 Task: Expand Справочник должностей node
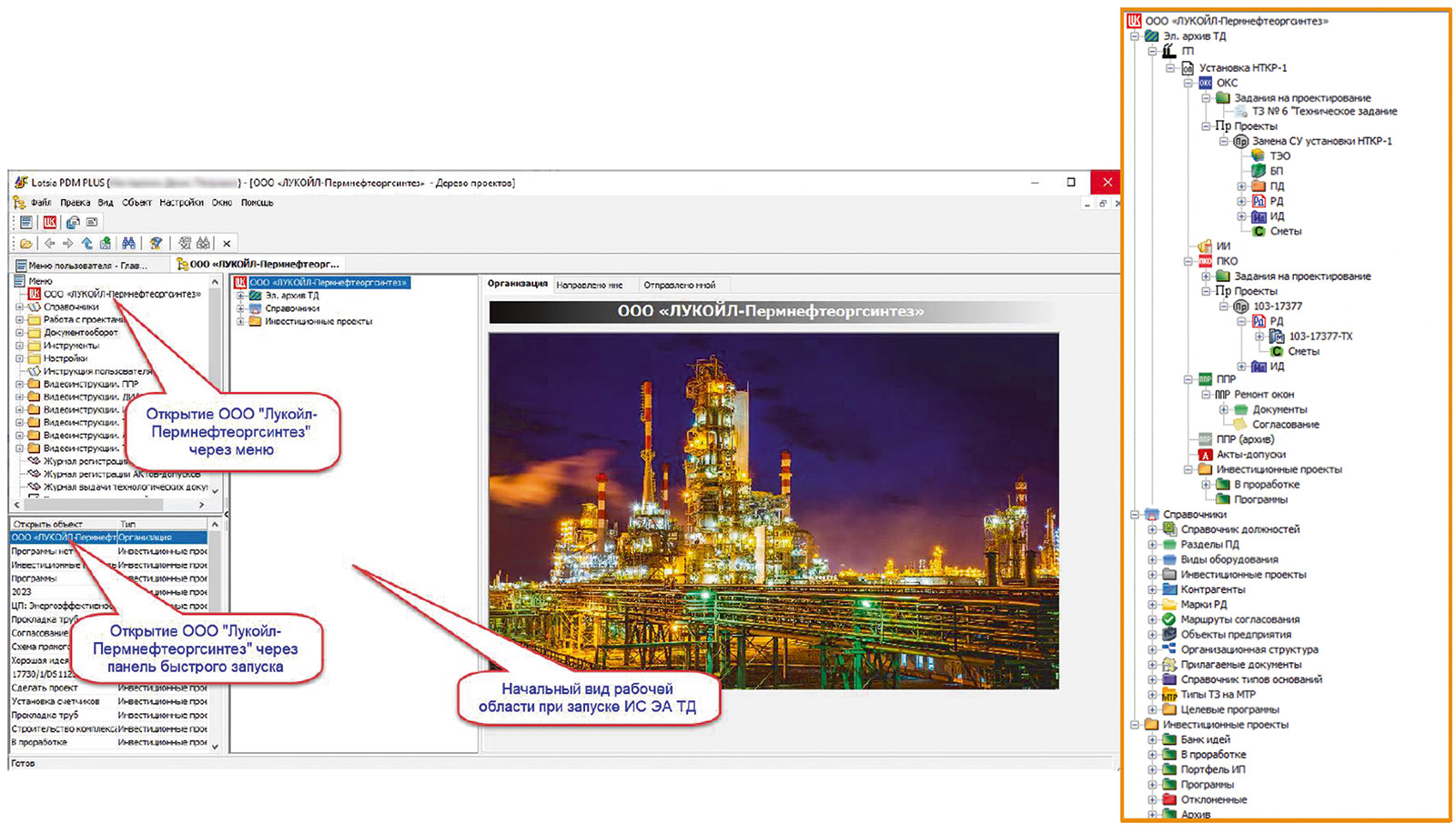pyautogui.click(x=1152, y=529)
